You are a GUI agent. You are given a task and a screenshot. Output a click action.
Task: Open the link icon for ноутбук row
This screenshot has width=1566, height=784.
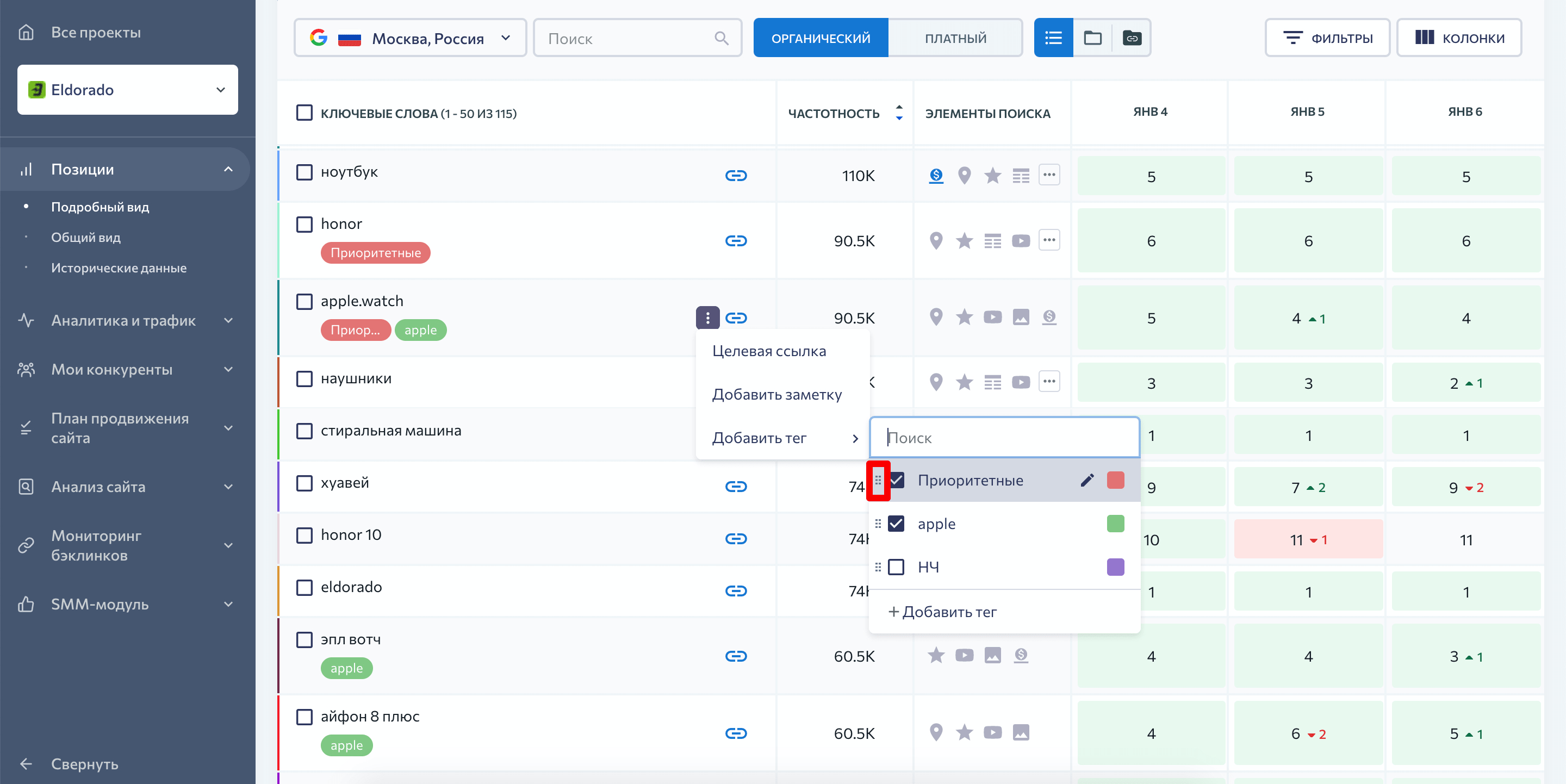(x=736, y=176)
